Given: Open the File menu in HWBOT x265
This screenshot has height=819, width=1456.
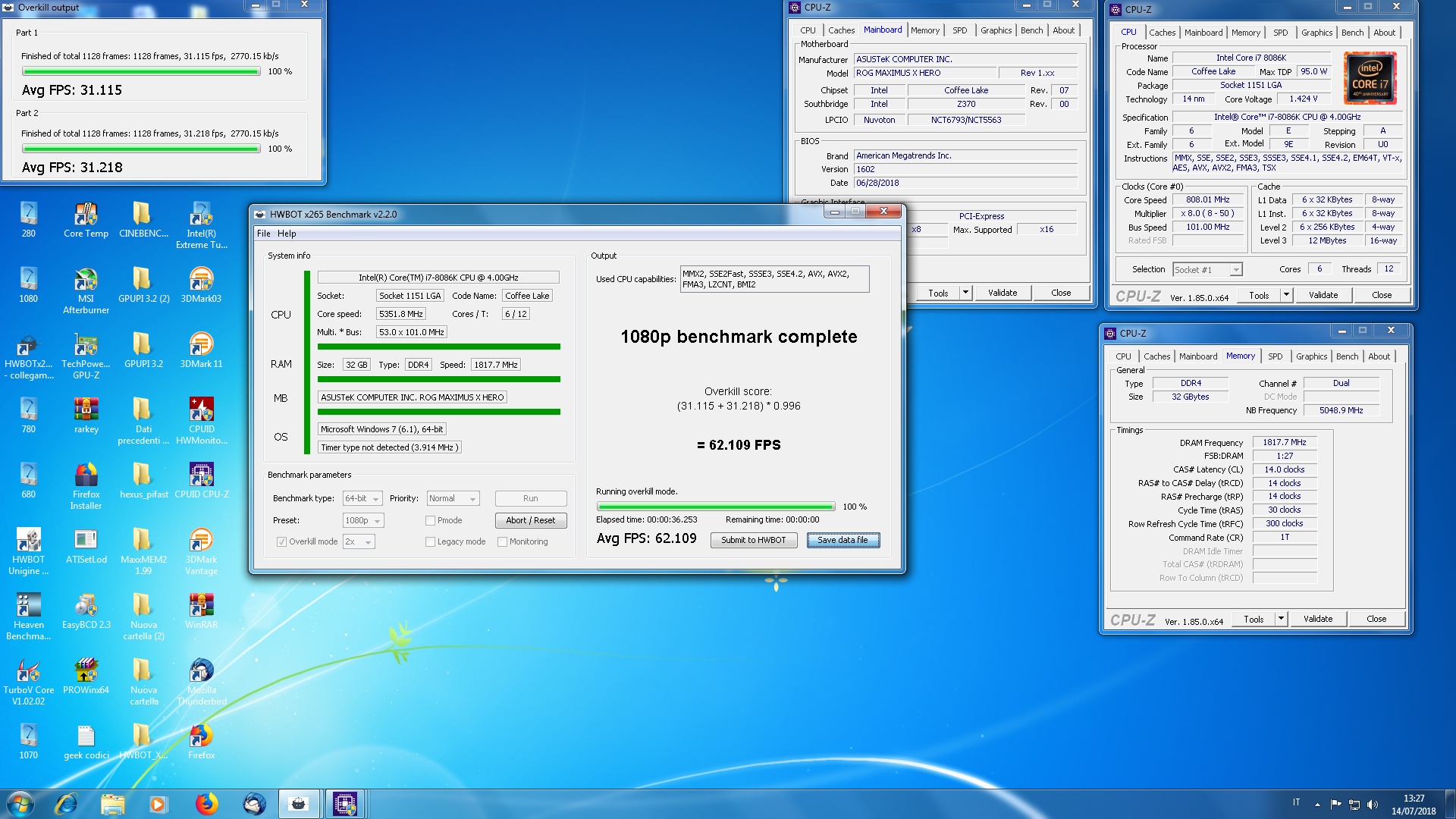Looking at the screenshot, I should 263,234.
